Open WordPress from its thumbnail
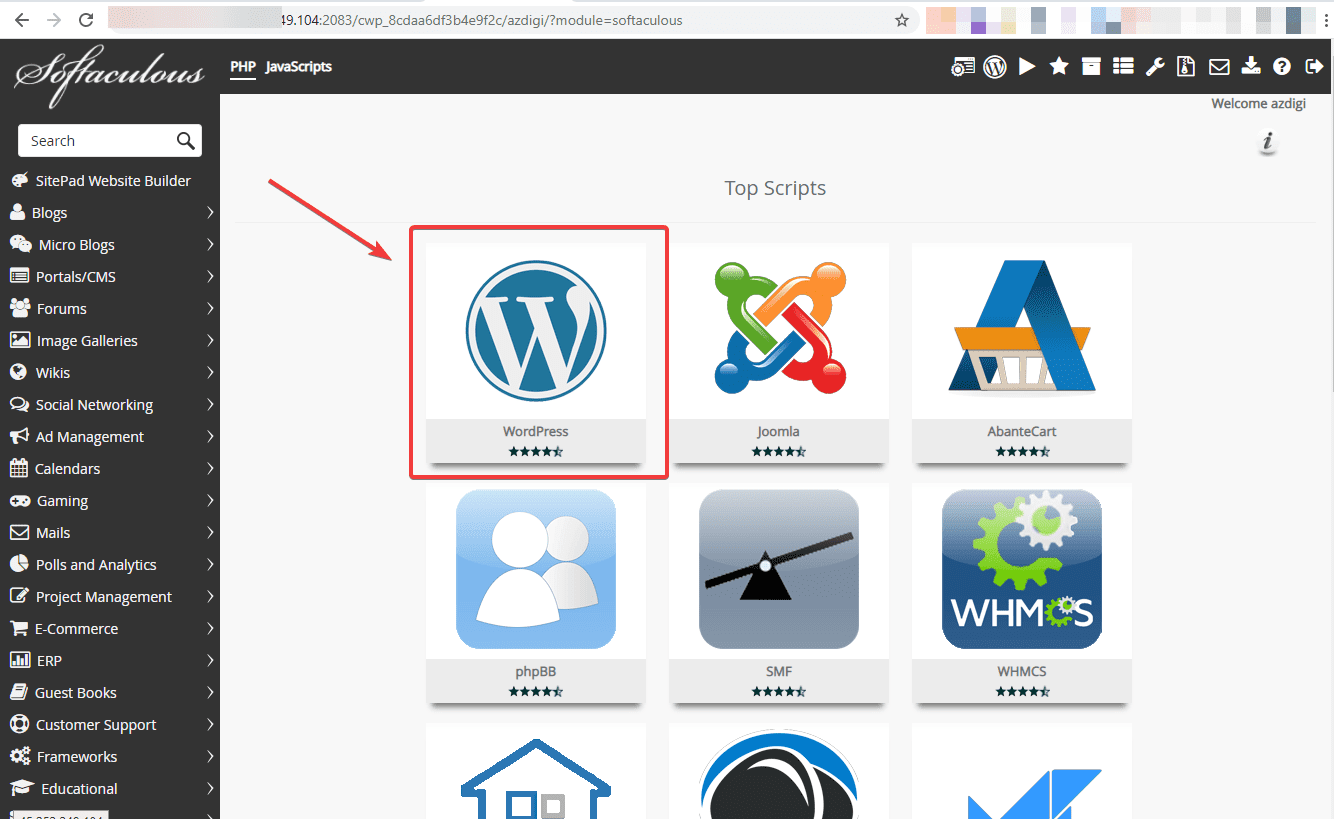The height and width of the screenshot is (819, 1334). click(535, 330)
